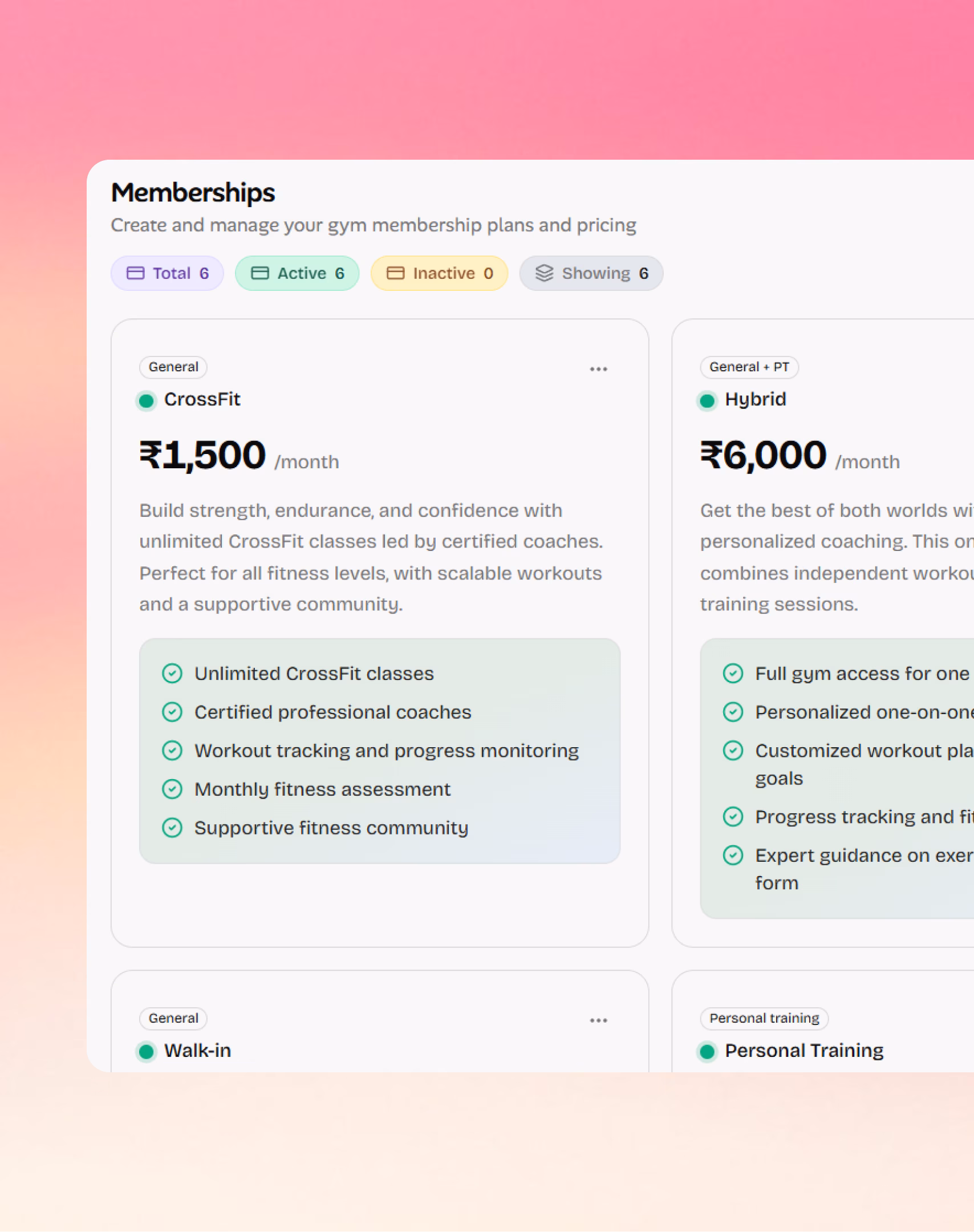Filter memberships by the Inactive 0 chip
974x1232 pixels.
pyautogui.click(x=439, y=273)
